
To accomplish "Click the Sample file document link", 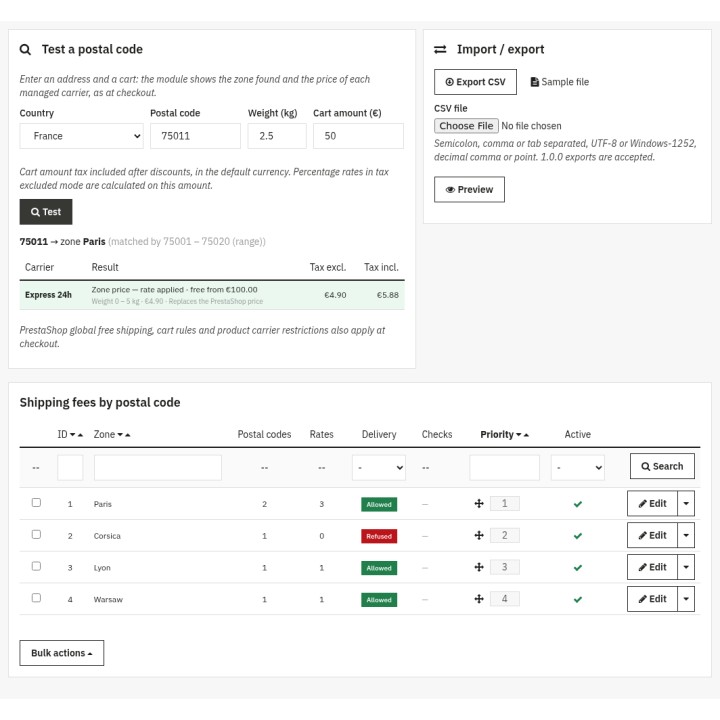I will (560, 82).
